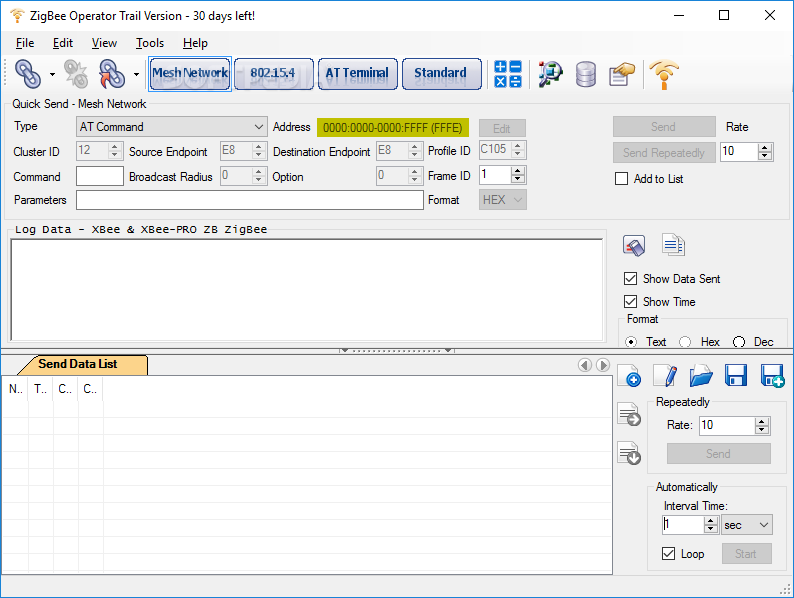Click the list item move down icon
This screenshot has height=598, width=794.
pyautogui.click(x=629, y=453)
